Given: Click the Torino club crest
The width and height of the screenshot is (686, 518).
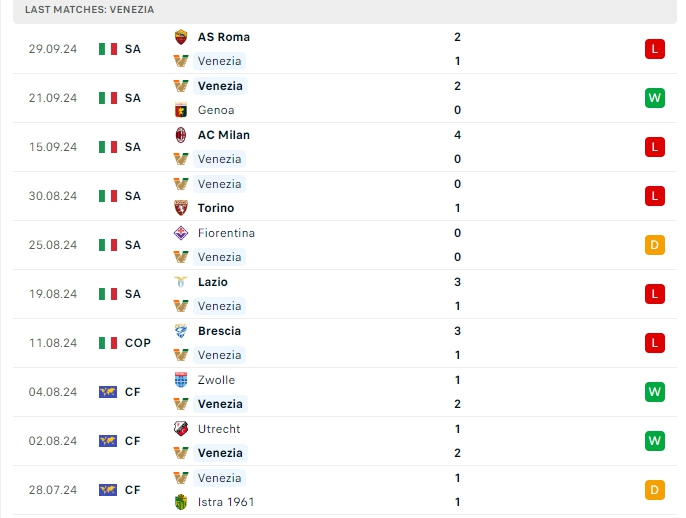Looking at the screenshot, I should 181,208.
